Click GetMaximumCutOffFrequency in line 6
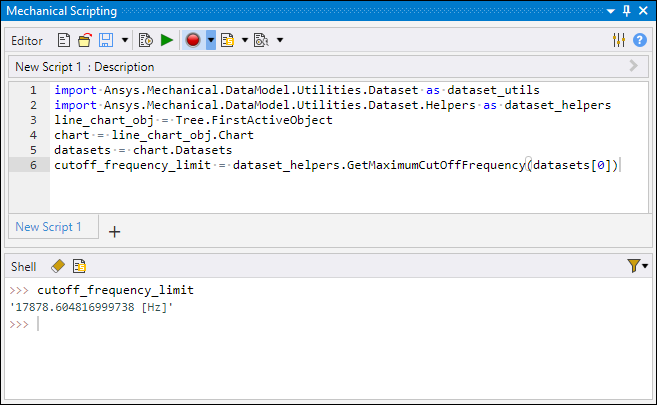This screenshot has height=405, width=657. coord(436,165)
